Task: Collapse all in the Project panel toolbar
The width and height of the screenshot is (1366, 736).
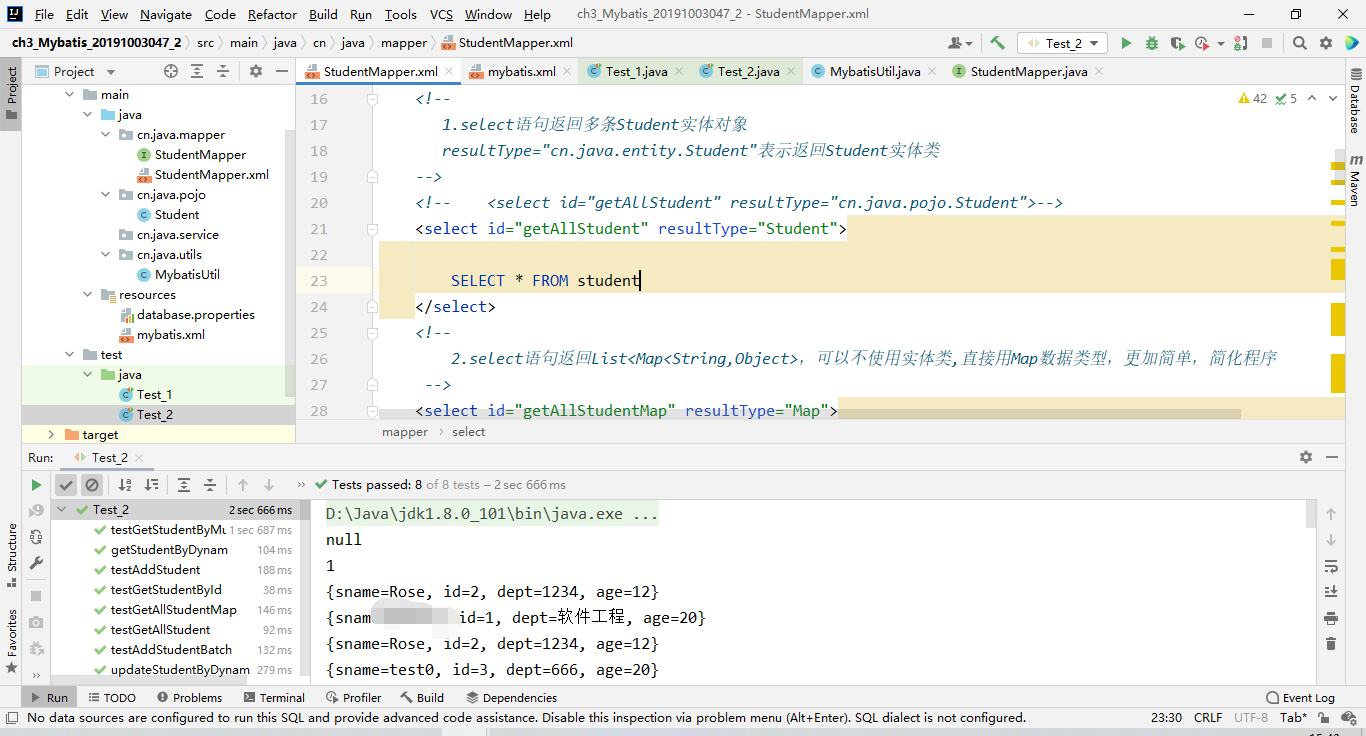Action: tap(223, 71)
